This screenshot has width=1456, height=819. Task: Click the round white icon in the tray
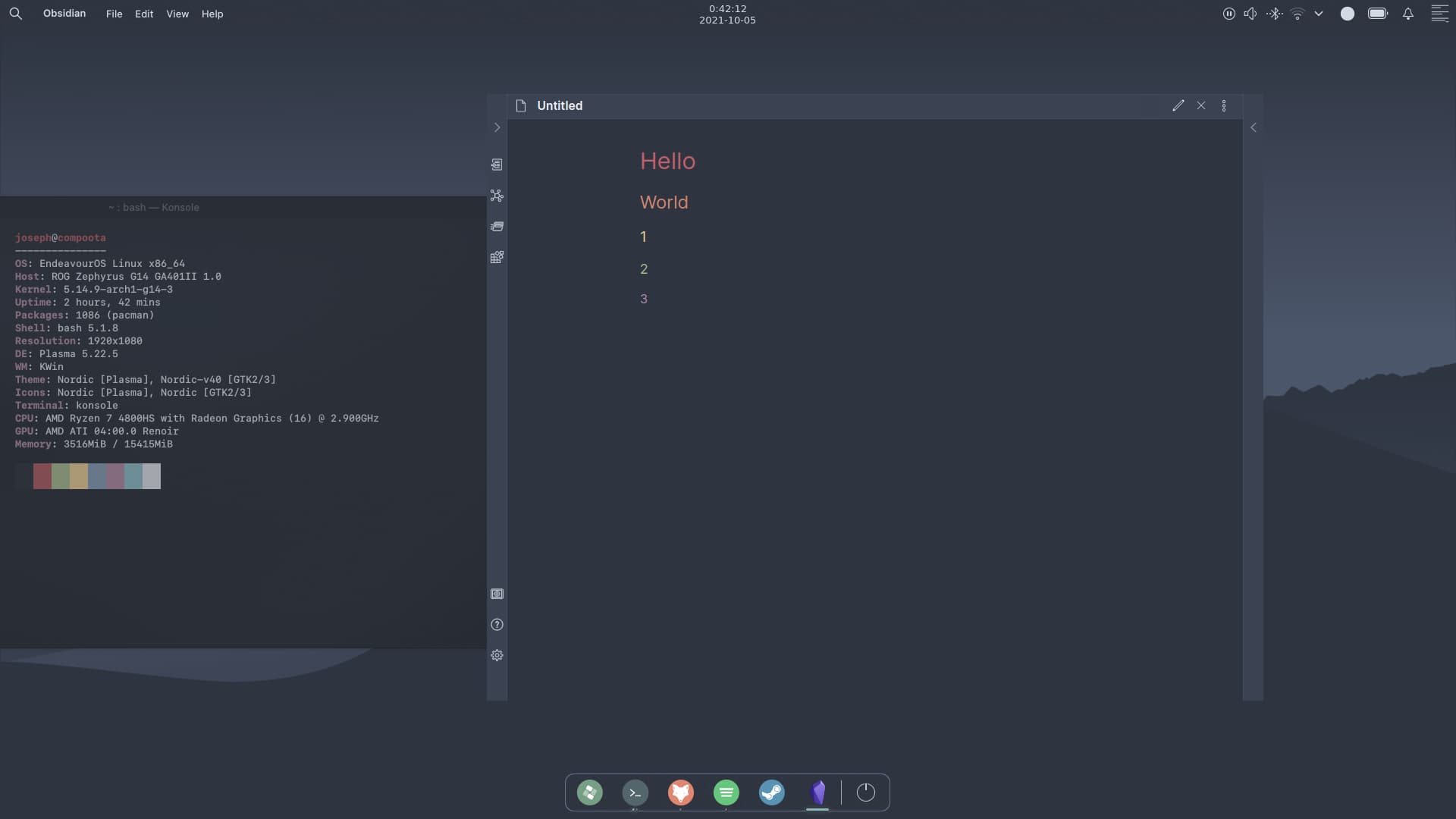pos(1348,14)
